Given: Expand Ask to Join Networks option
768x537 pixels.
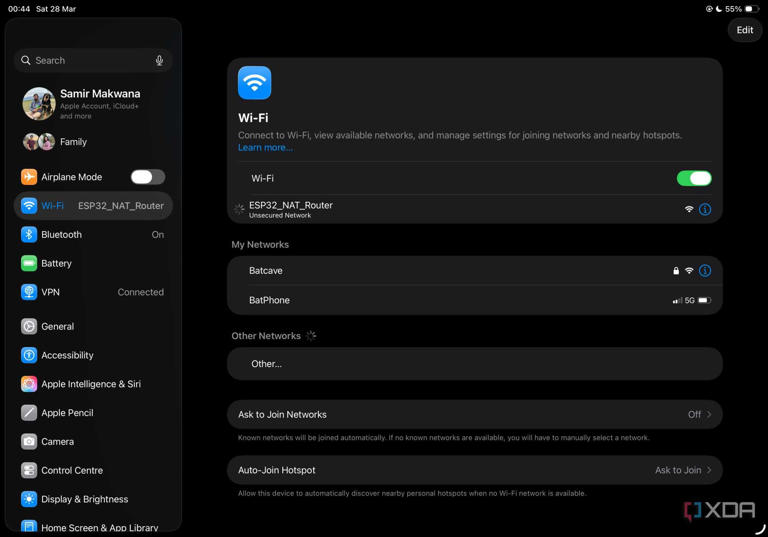Looking at the screenshot, I should [475, 415].
